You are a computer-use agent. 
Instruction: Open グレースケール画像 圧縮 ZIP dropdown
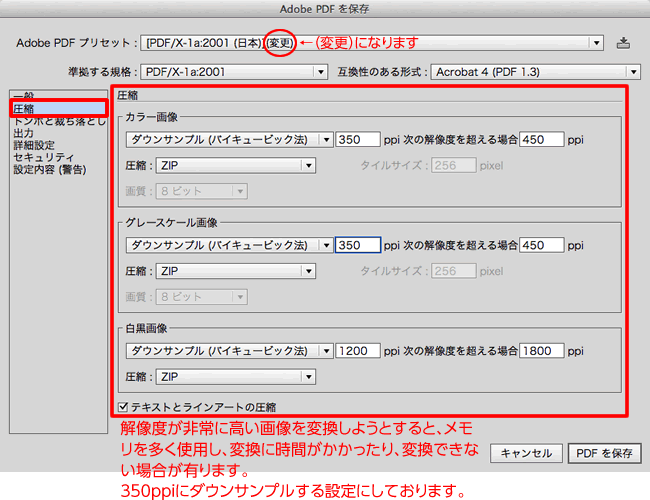[x=235, y=271]
